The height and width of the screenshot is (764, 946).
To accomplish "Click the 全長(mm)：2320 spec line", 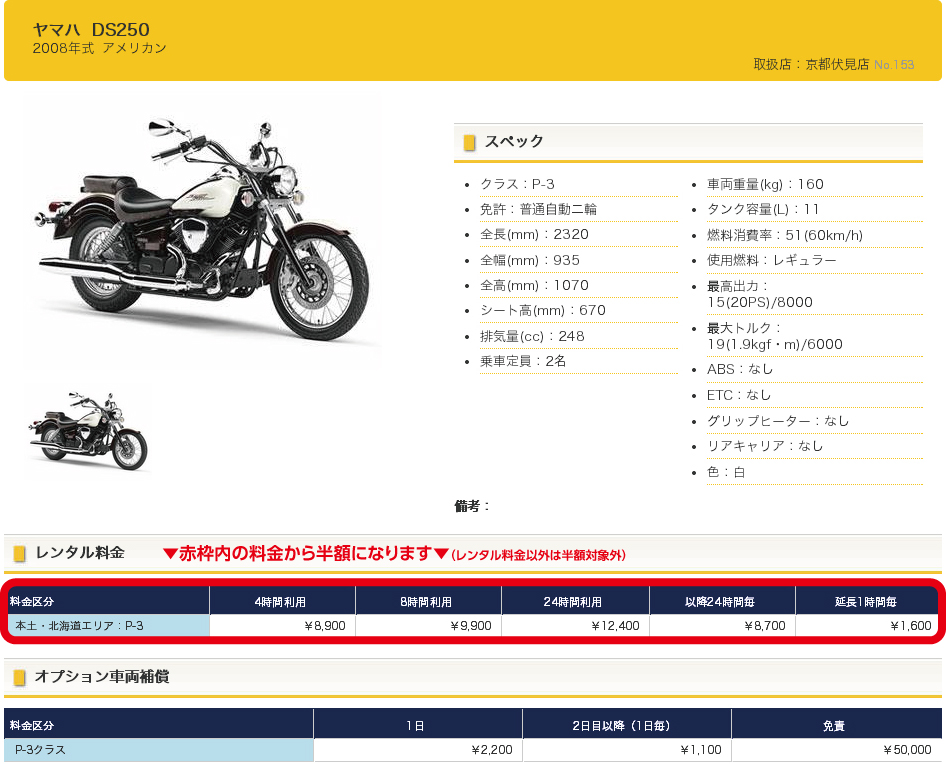I will pyautogui.click(x=534, y=234).
